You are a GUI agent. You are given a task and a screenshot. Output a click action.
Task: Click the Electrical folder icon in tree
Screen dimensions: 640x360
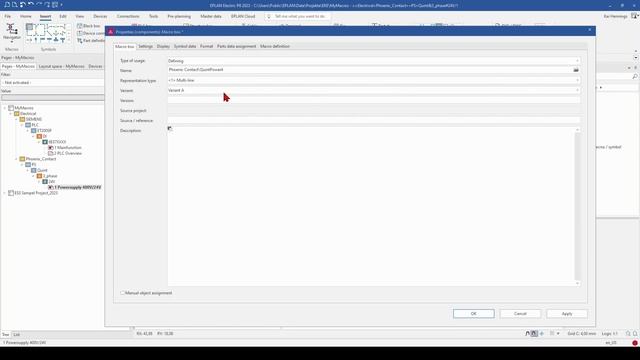pyautogui.click(x=17, y=114)
